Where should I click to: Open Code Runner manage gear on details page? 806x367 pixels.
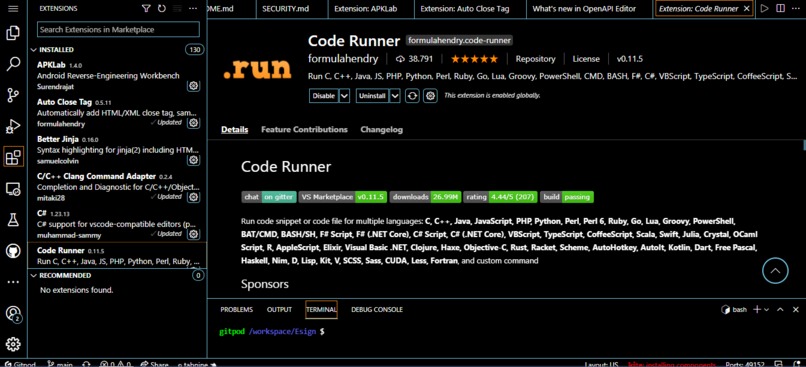click(x=431, y=96)
